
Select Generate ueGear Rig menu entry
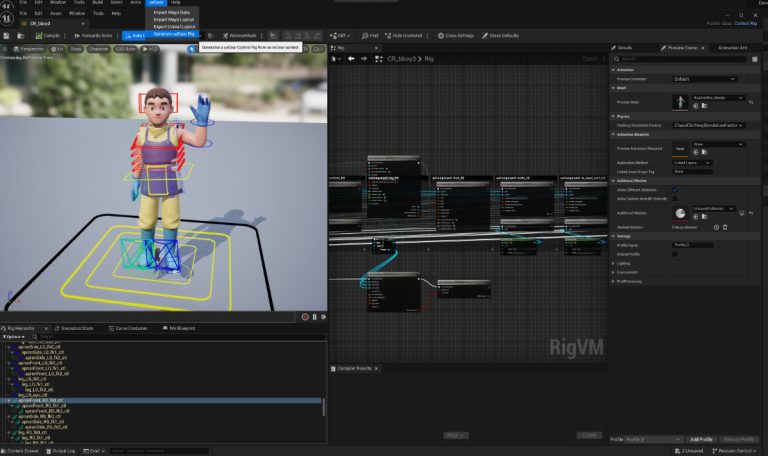click(x=174, y=33)
